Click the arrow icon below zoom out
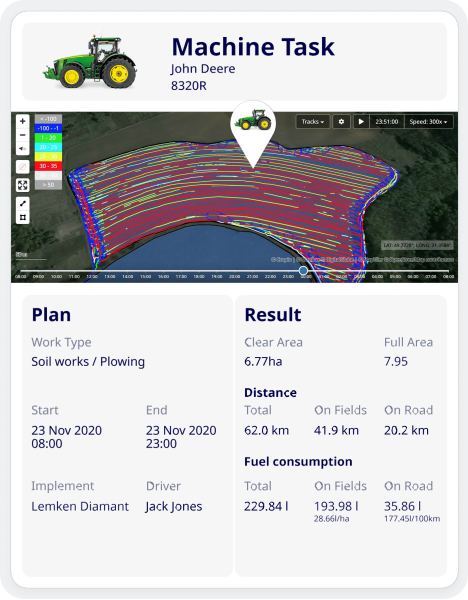 tap(23, 148)
